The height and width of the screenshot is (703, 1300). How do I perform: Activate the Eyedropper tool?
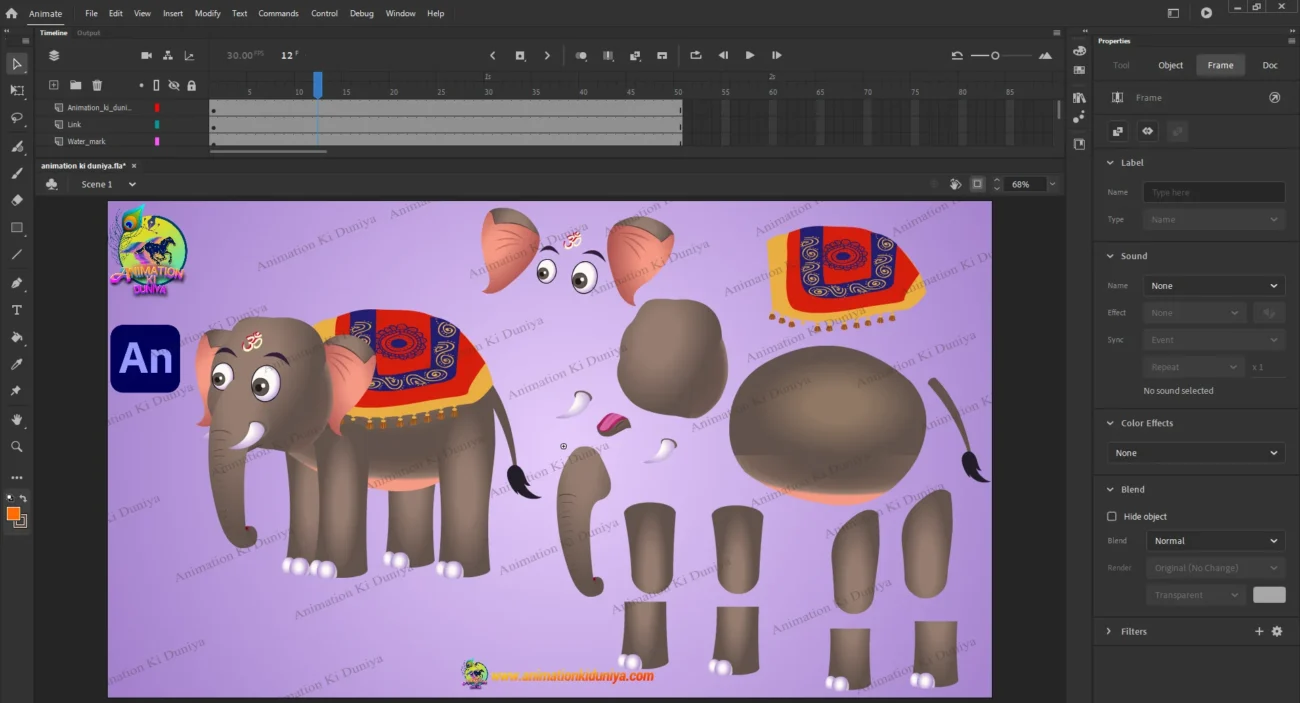tap(17, 364)
